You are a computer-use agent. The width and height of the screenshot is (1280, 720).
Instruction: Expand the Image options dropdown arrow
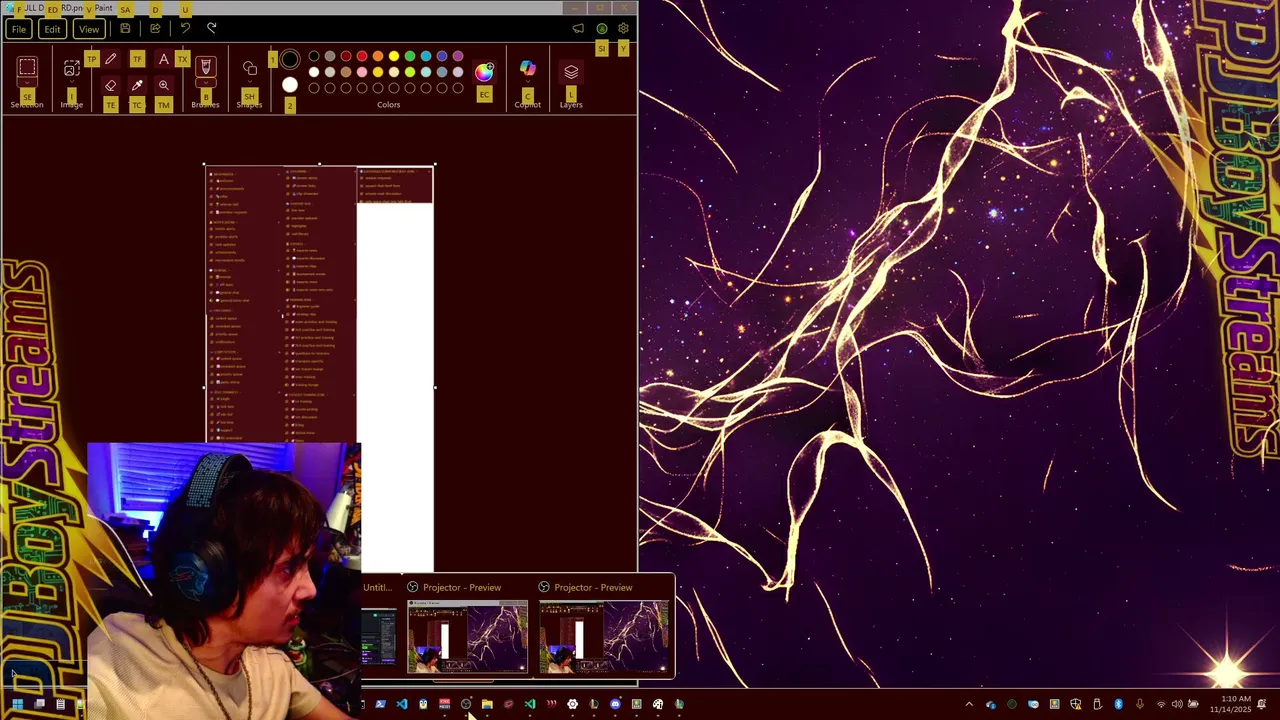(72, 81)
